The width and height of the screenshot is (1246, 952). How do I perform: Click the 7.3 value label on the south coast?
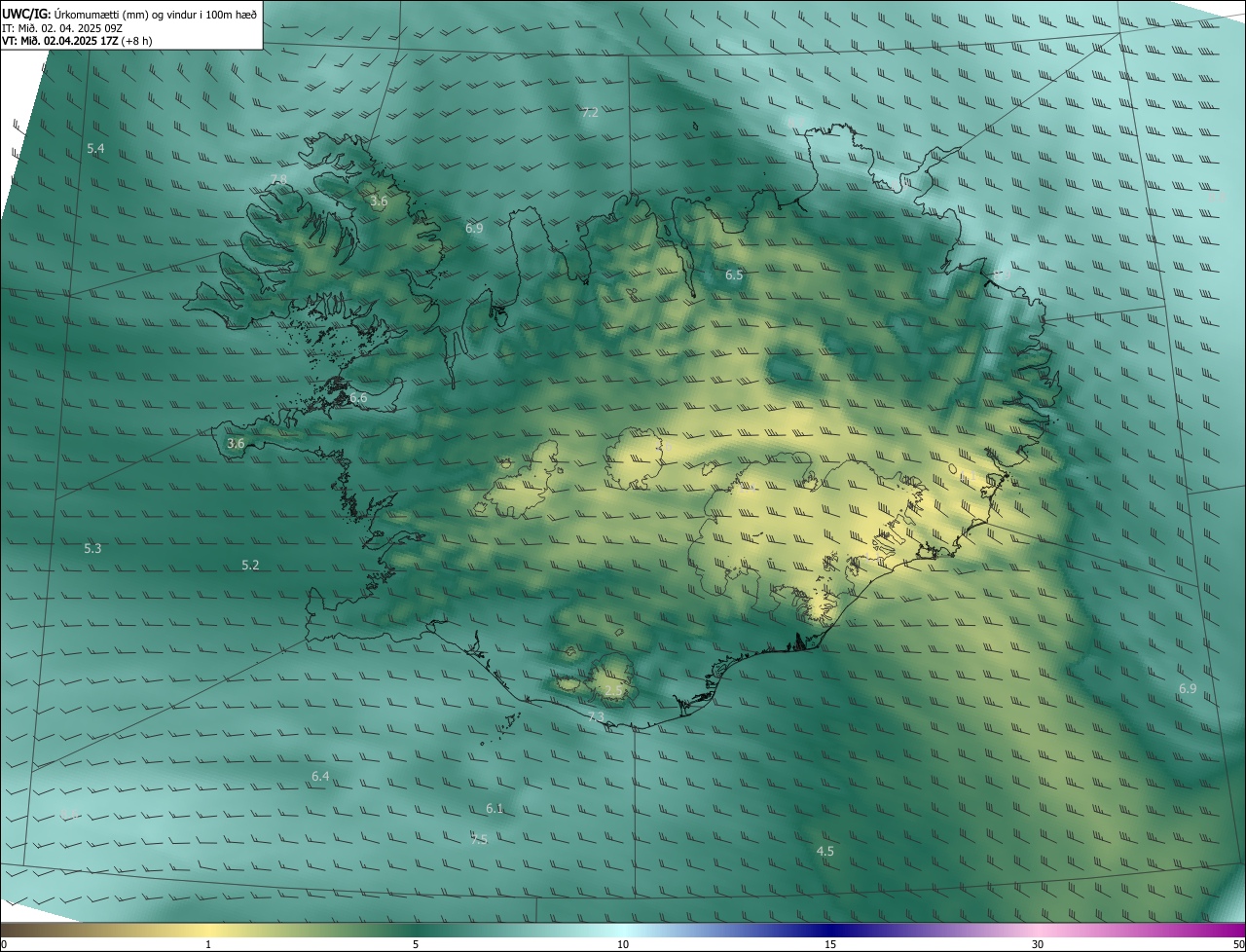[597, 717]
